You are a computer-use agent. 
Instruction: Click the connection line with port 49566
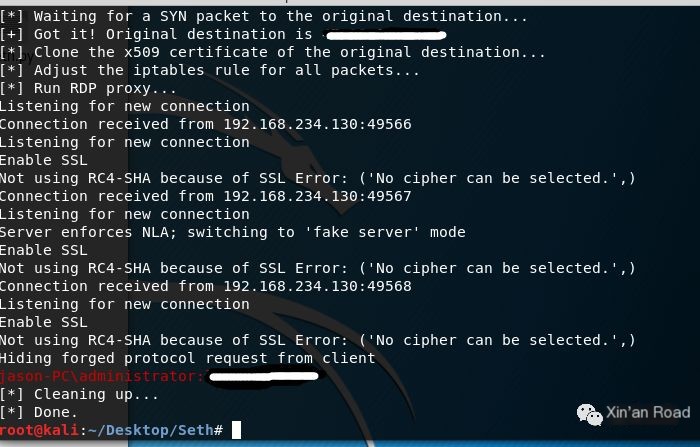(205, 124)
